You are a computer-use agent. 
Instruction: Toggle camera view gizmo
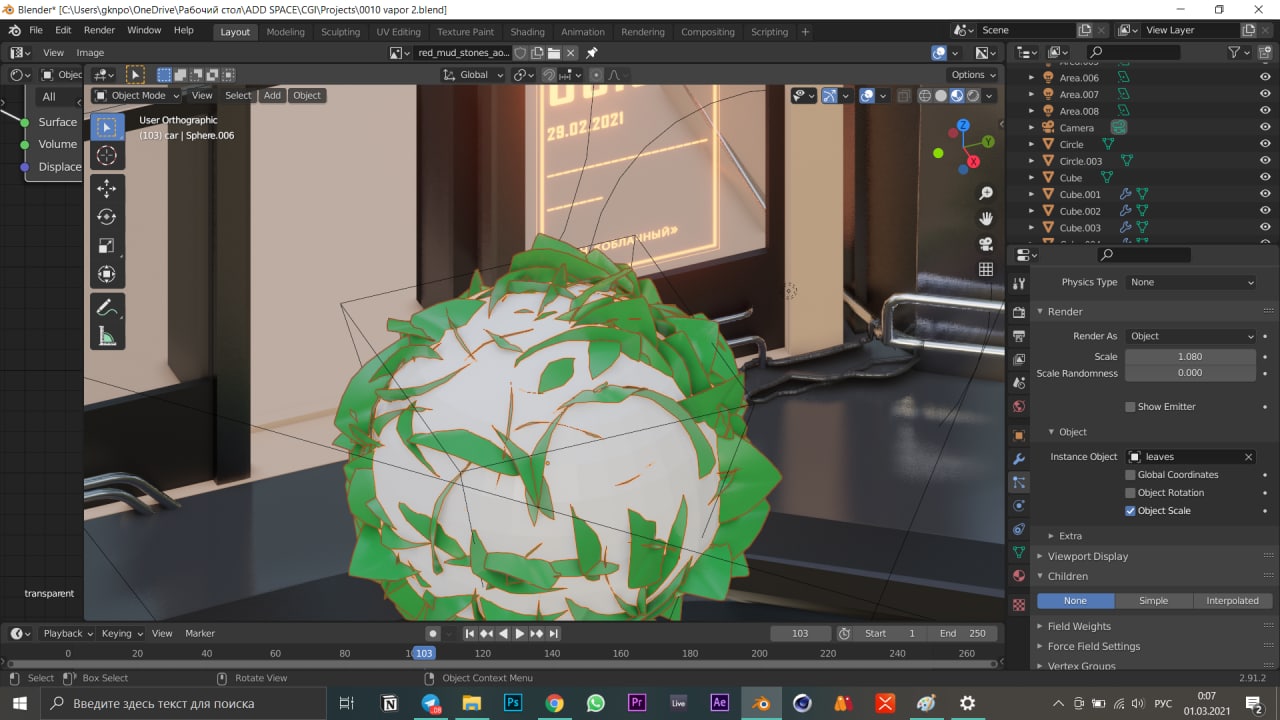click(x=986, y=244)
